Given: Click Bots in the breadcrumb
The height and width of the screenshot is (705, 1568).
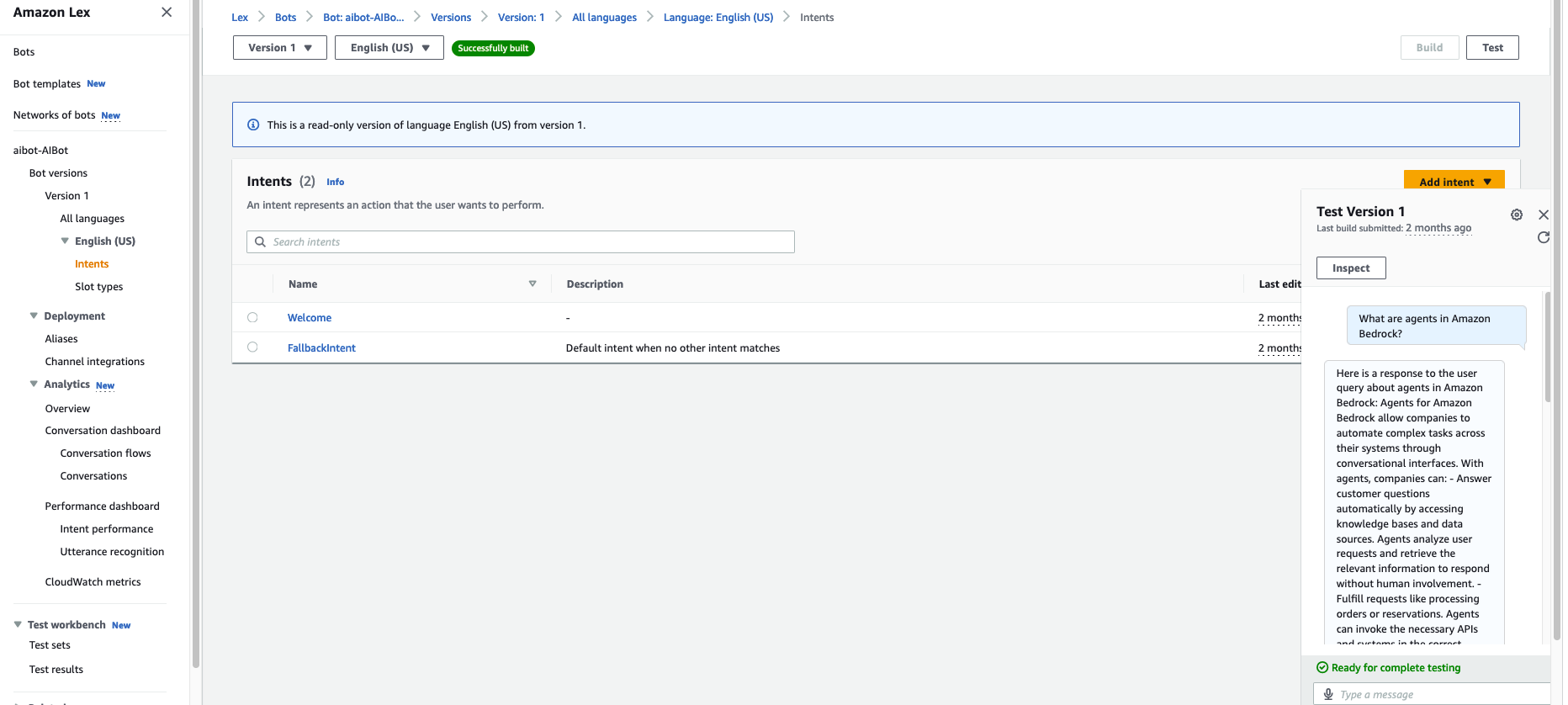Looking at the screenshot, I should click(x=286, y=18).
